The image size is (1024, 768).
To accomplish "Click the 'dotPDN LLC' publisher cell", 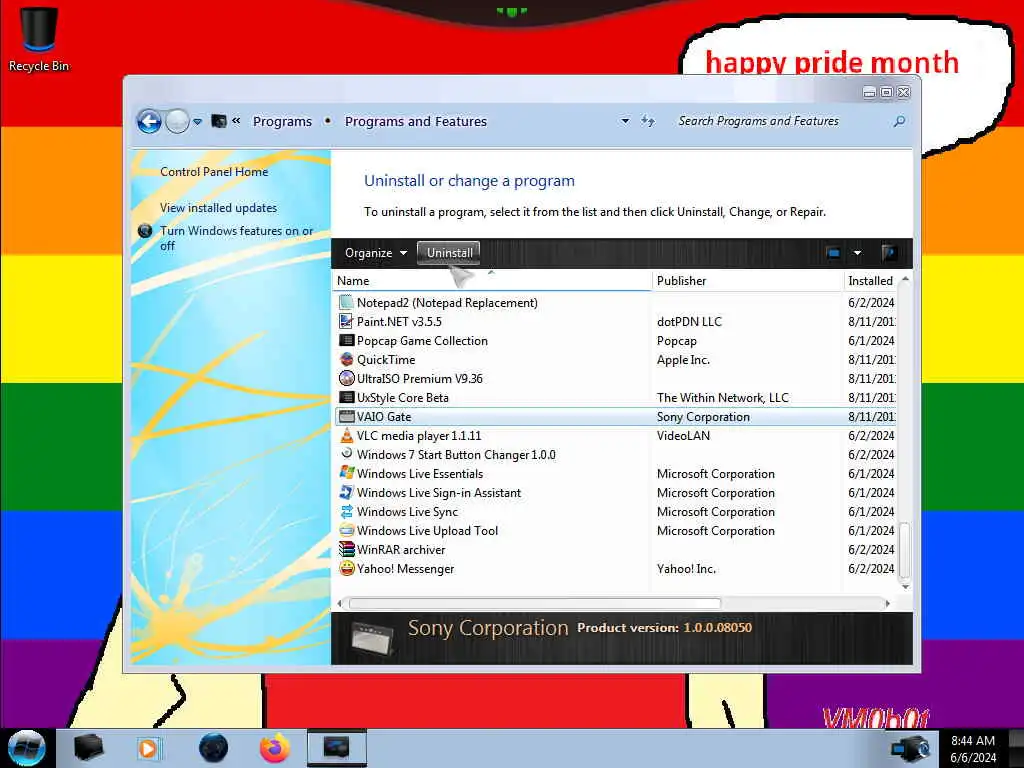I will (x=689, y=321).
